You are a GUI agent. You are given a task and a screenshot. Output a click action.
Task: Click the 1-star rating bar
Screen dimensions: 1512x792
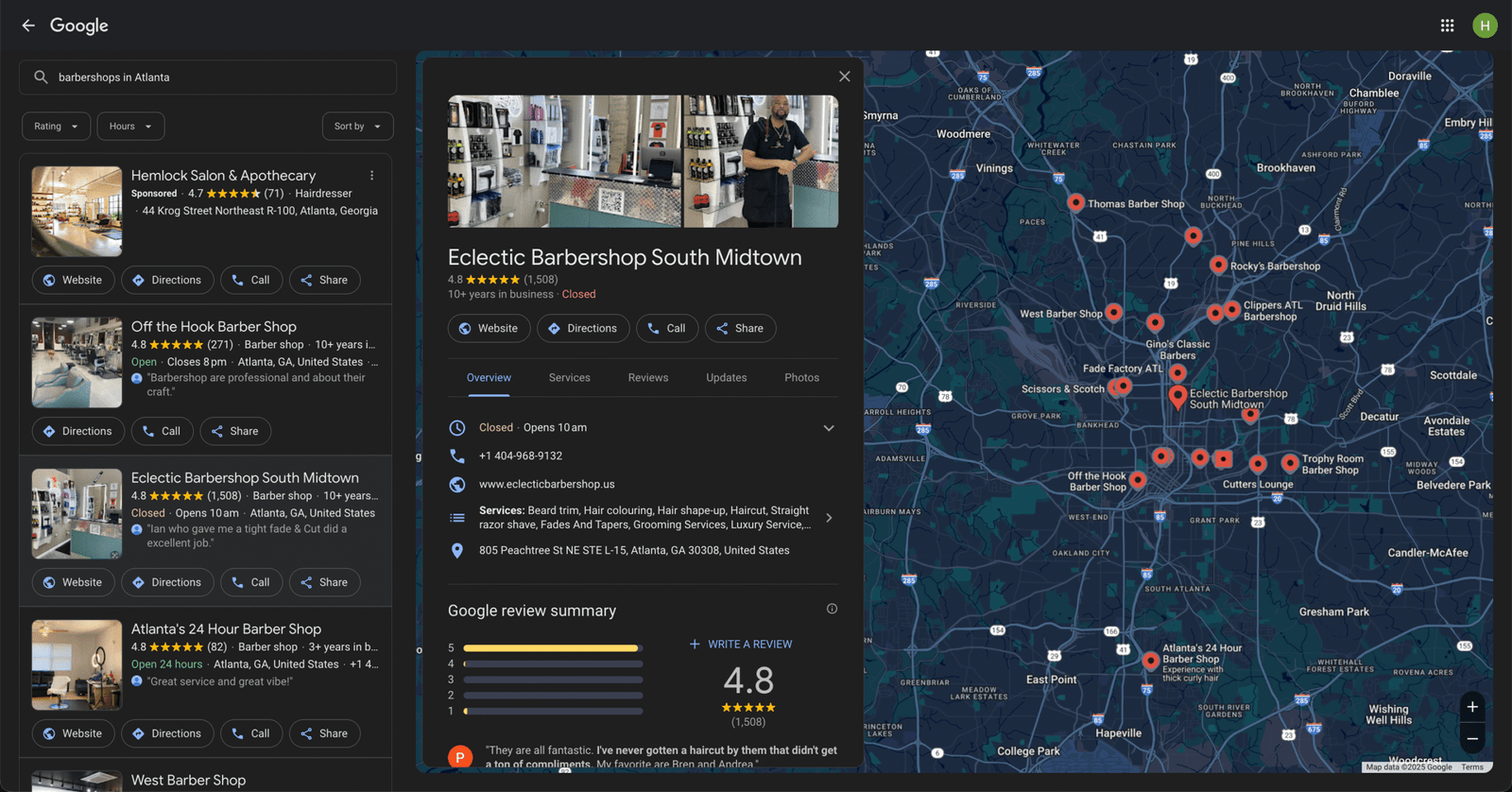[x=553, y=711]
